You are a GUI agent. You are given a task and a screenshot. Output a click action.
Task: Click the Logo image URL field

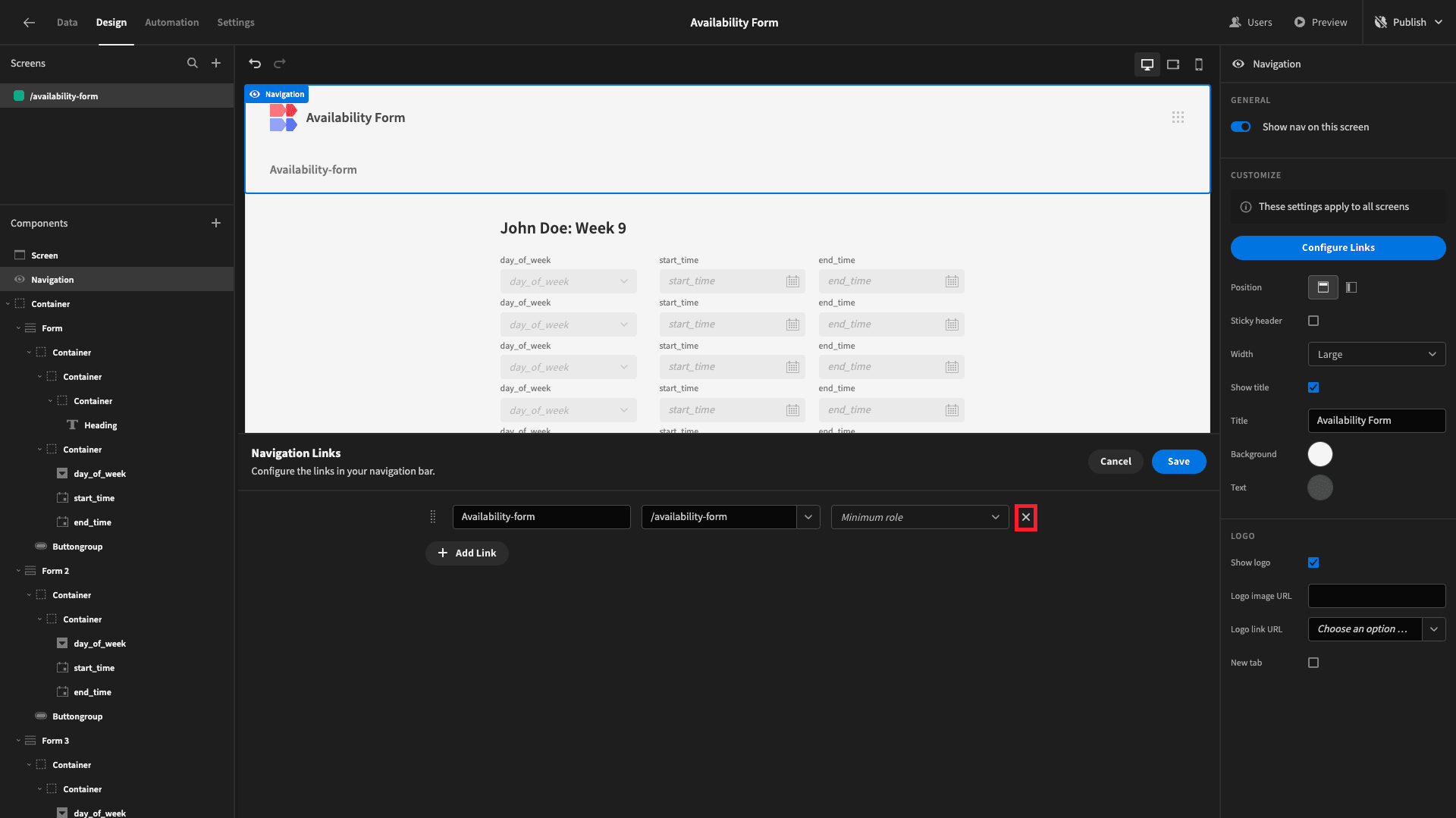point(1376,596)
